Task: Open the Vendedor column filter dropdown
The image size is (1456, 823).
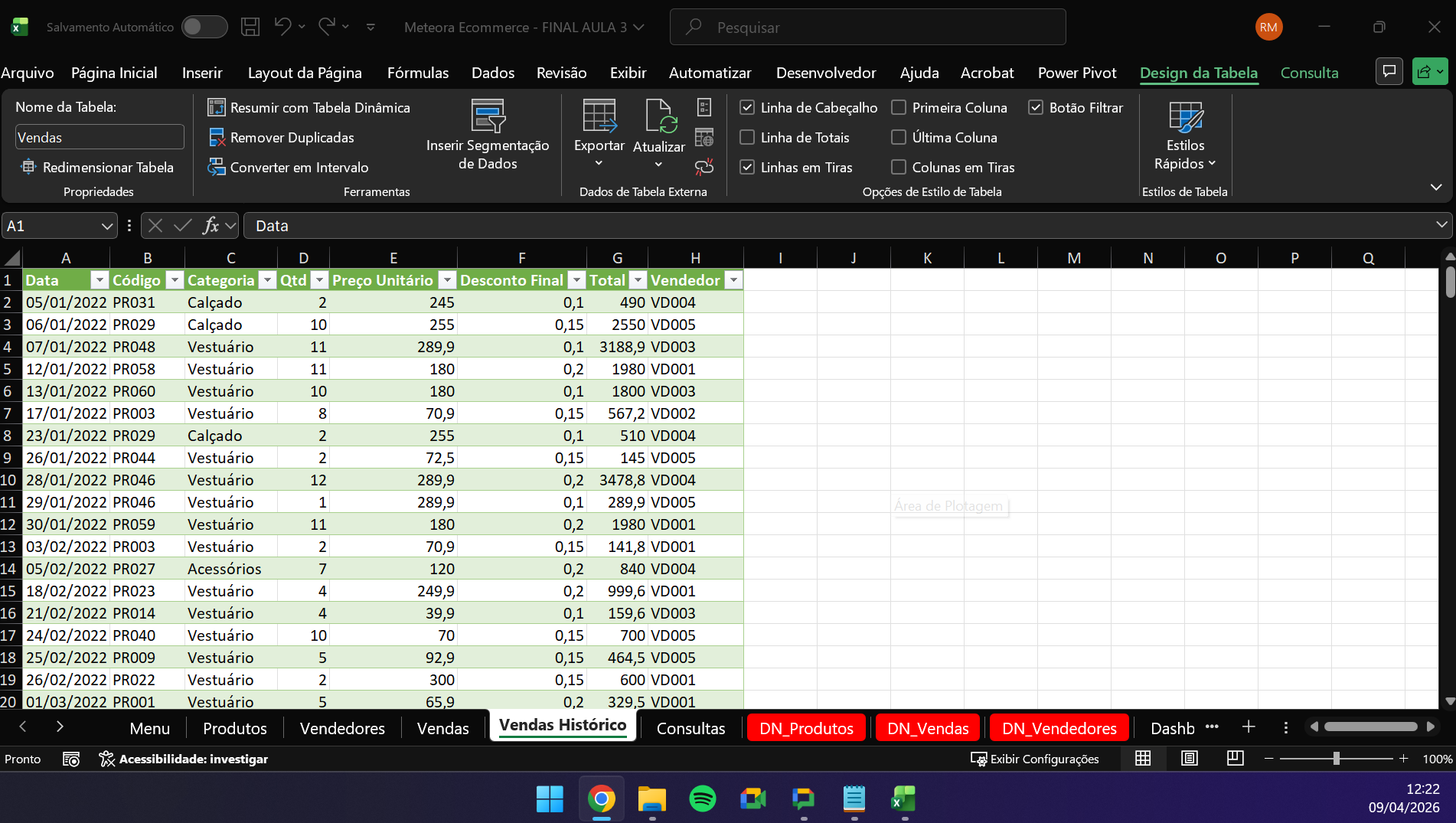Action: click(733, 280)
